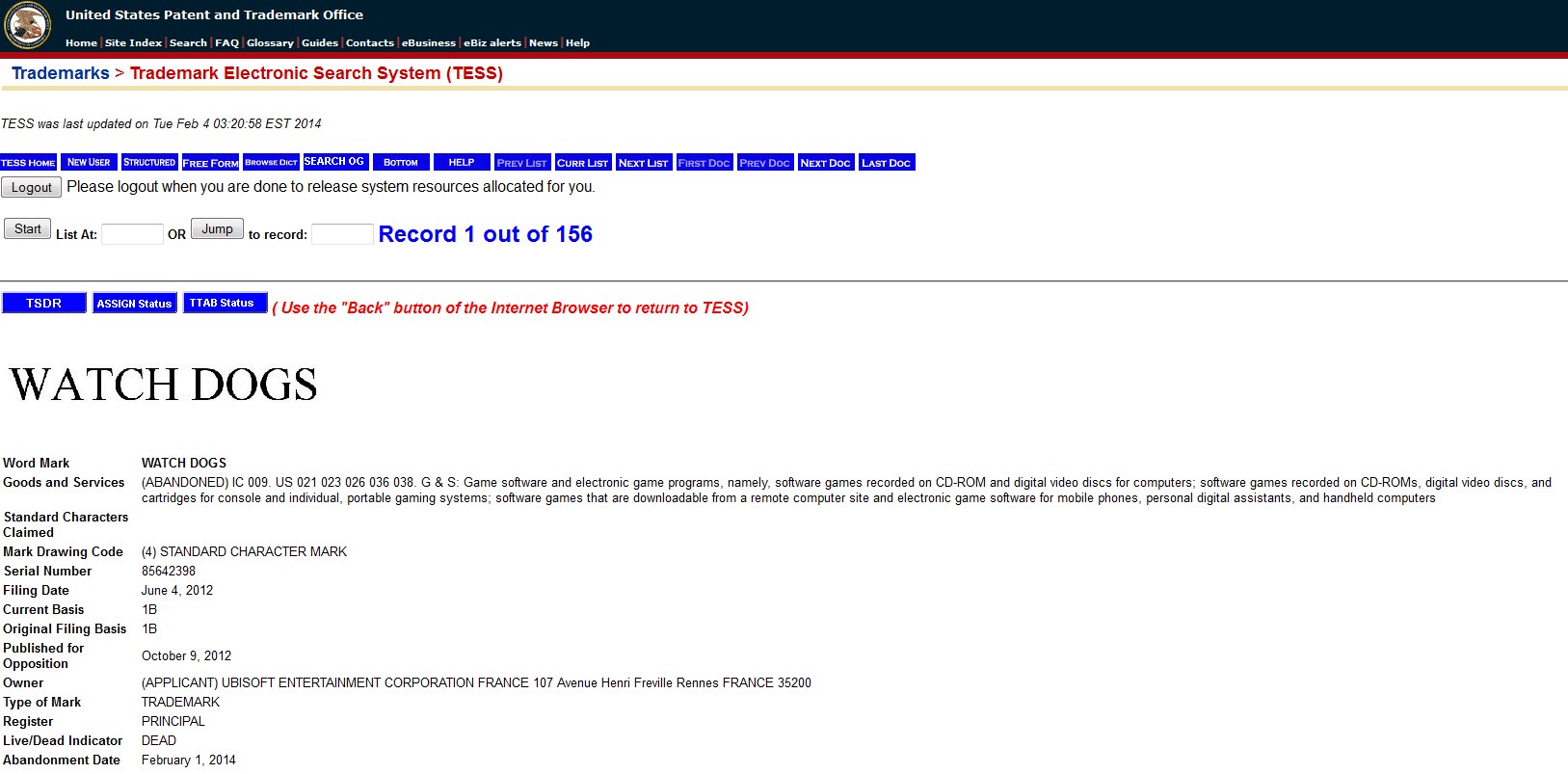Click the Browse Dict button
The width and height of the screenshot is (1568, 774).
point(271,162)
